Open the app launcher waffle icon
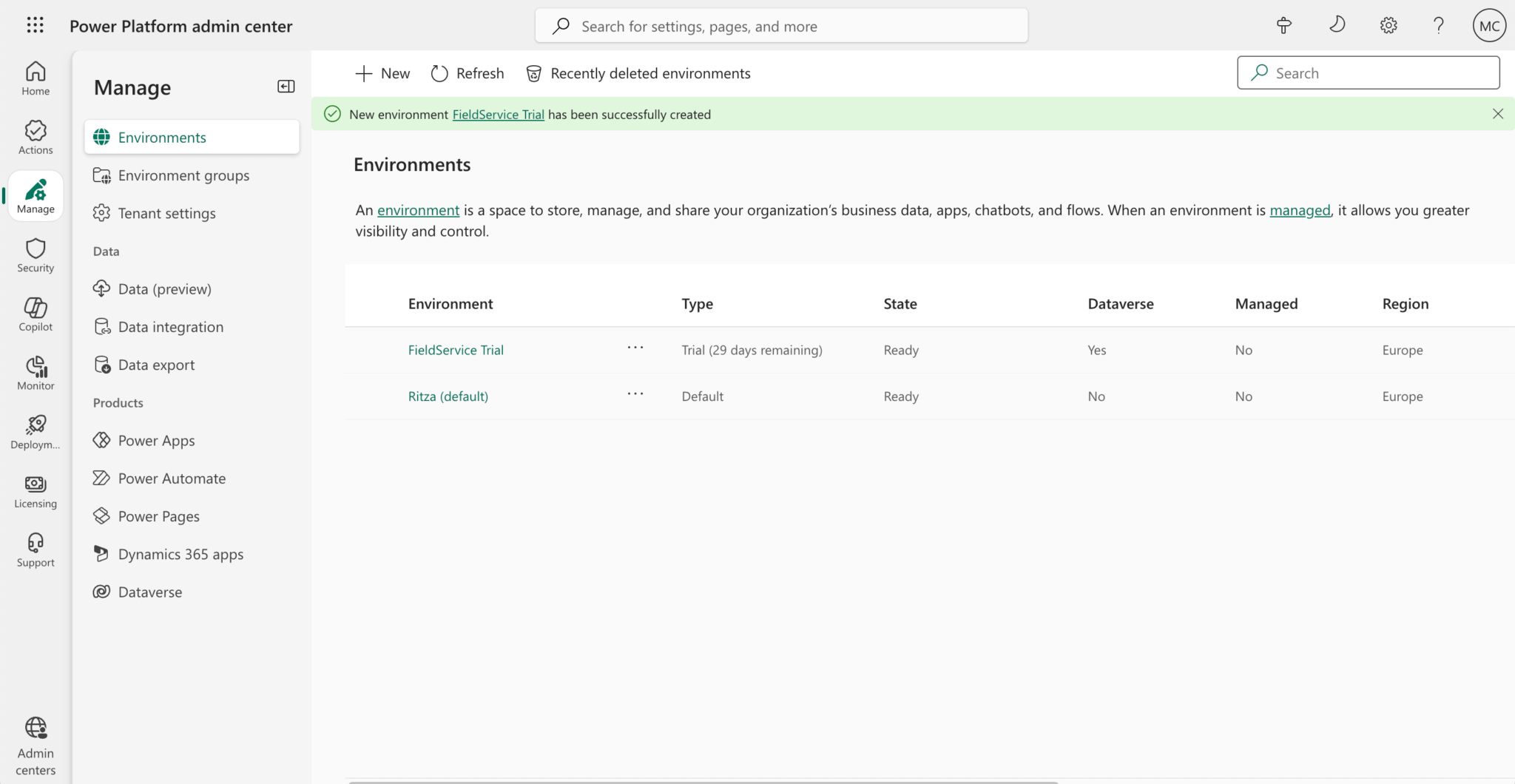This screenshot has width=1515, height=784. click(x=35, y=26)
